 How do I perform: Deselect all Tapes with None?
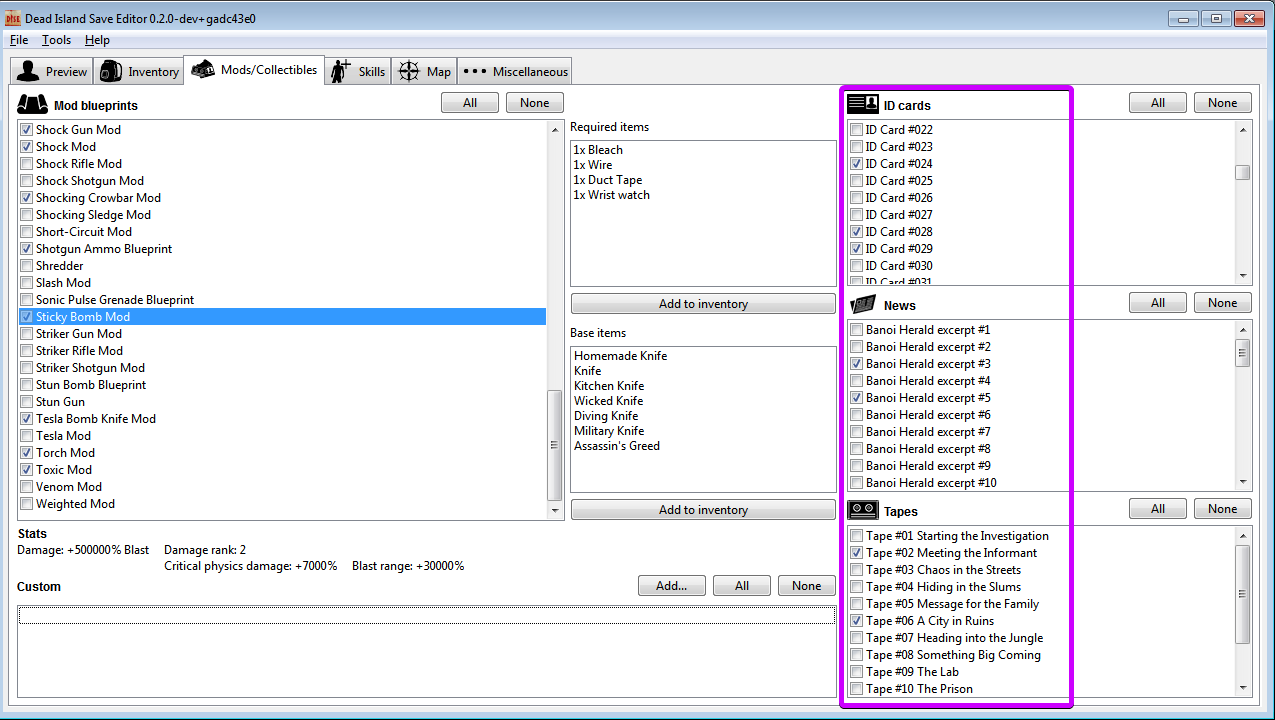[1223, 509]
